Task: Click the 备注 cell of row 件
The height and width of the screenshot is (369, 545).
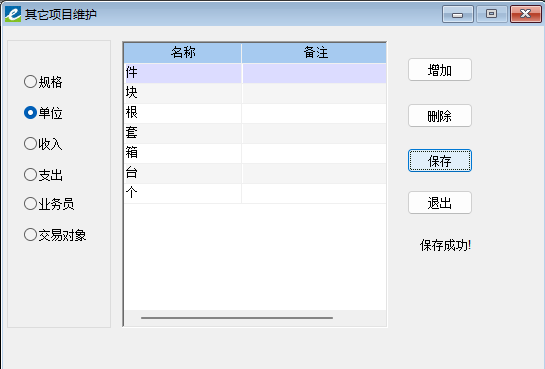Action: 314,73
